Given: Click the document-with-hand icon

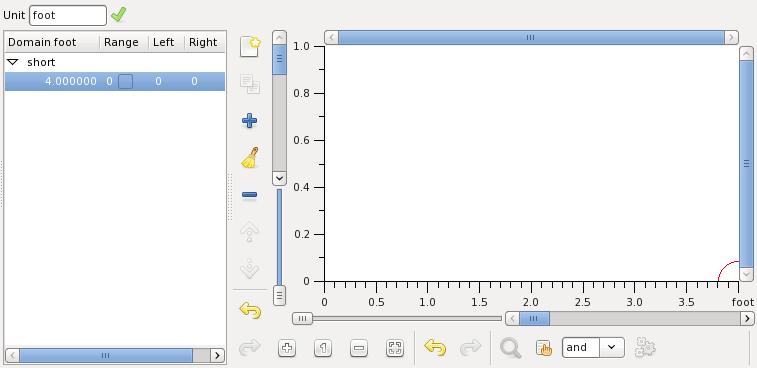Looking at the screenshot, I should tap(544, 348).
